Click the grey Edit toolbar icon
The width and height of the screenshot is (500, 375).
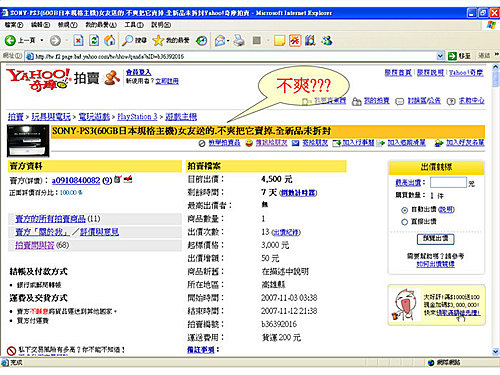tap(257, 41)
